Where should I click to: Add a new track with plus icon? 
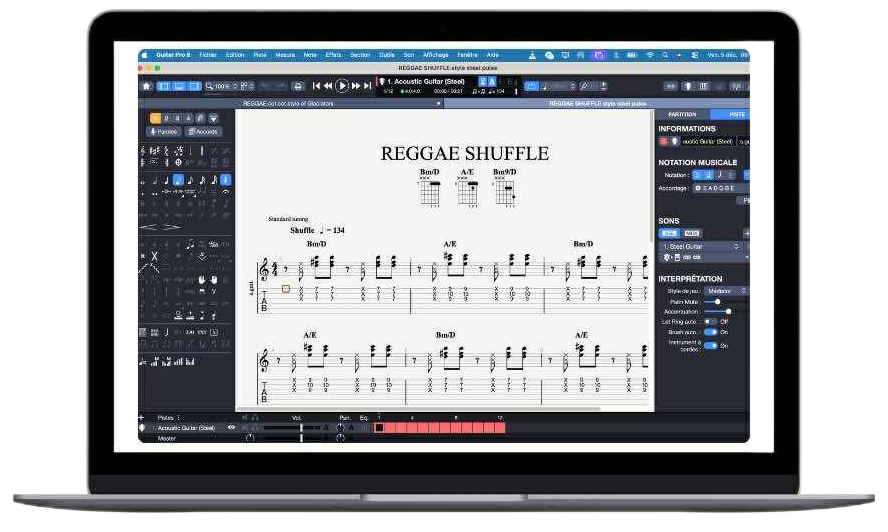point(142,418)
